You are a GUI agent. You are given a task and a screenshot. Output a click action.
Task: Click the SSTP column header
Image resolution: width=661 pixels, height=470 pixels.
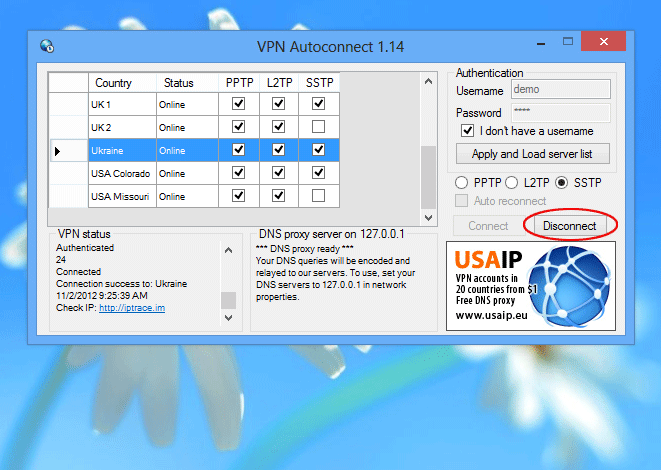pyautogui.click(x=319, y=83)
